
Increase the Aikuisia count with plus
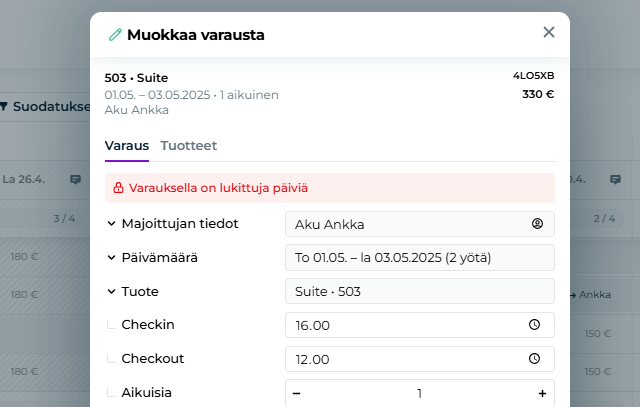click(542, 393)
